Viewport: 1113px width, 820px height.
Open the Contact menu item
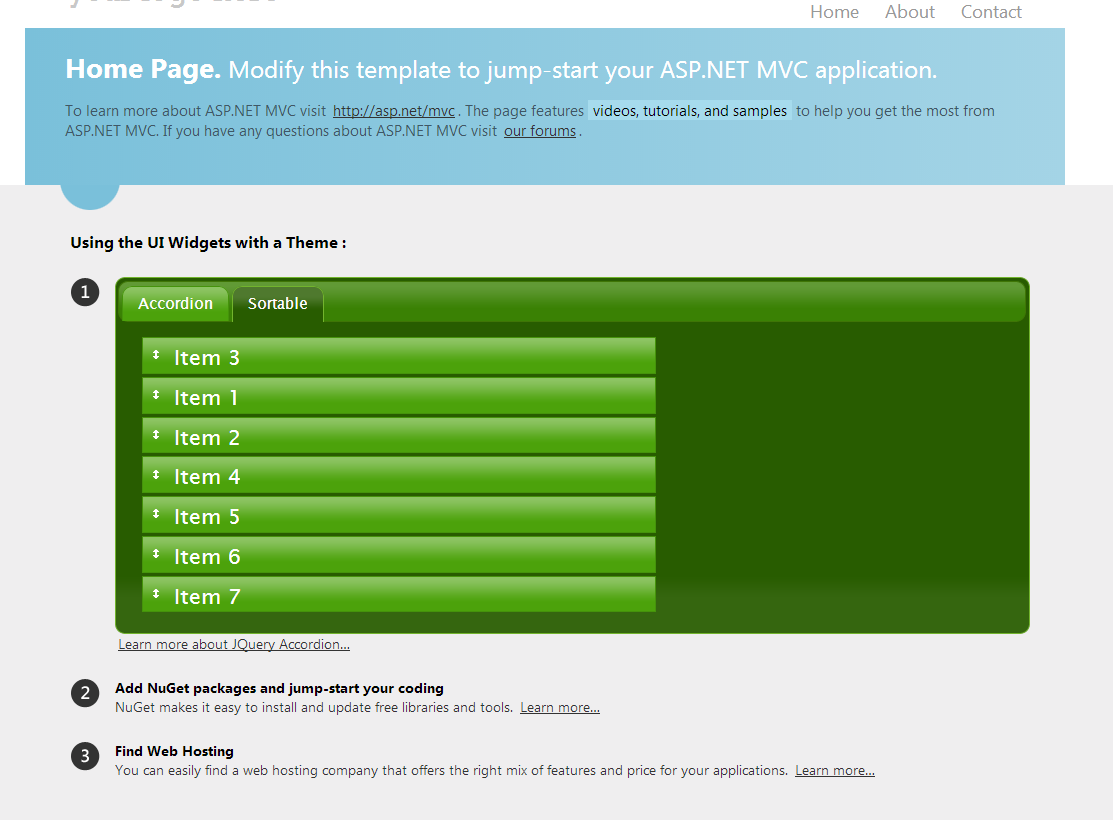pyautogui.click(x=991, y=12)
